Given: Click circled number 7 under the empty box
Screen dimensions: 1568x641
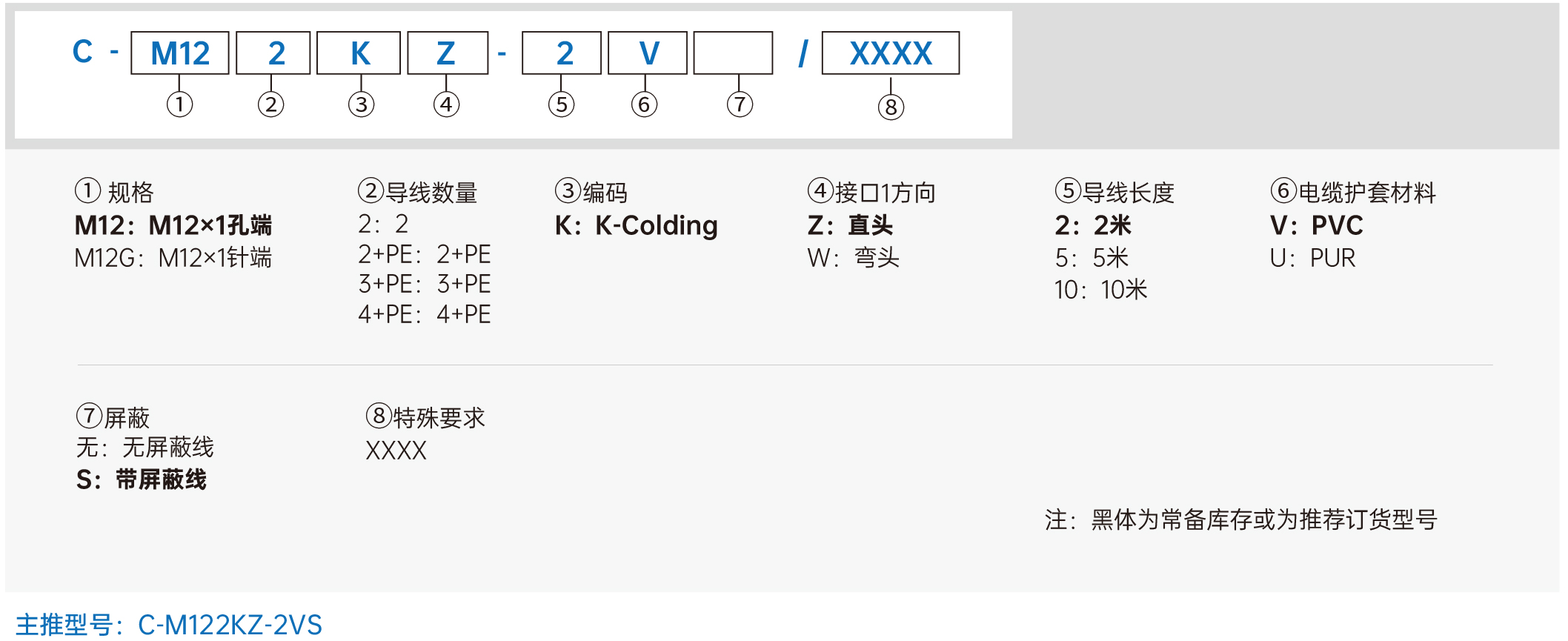Looking at the screenshot, I should 740,104.
